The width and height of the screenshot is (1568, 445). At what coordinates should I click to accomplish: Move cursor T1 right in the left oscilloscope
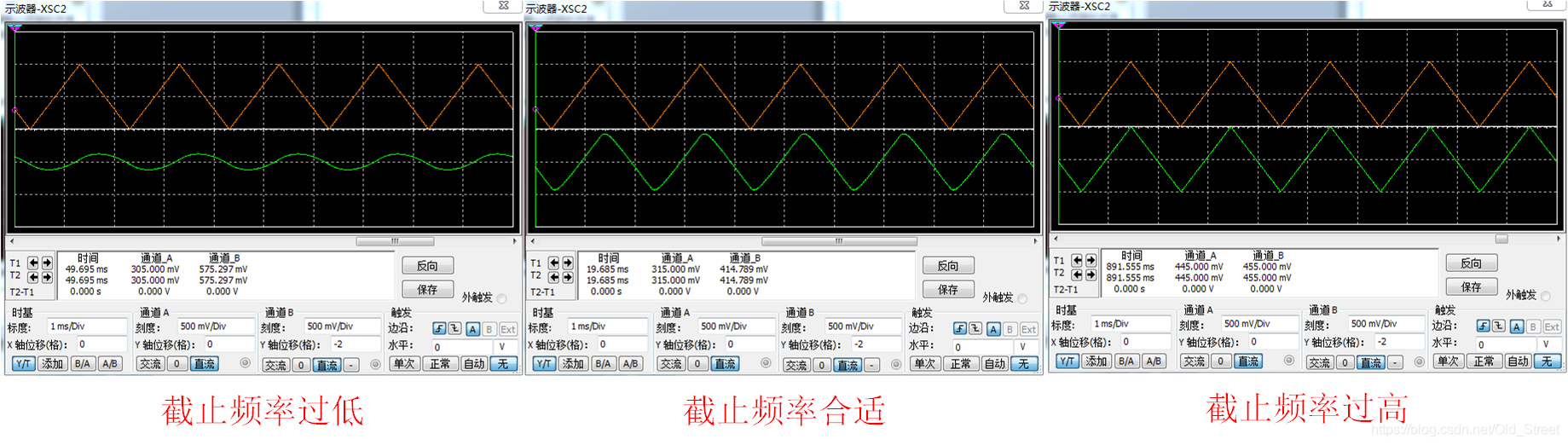47,263
